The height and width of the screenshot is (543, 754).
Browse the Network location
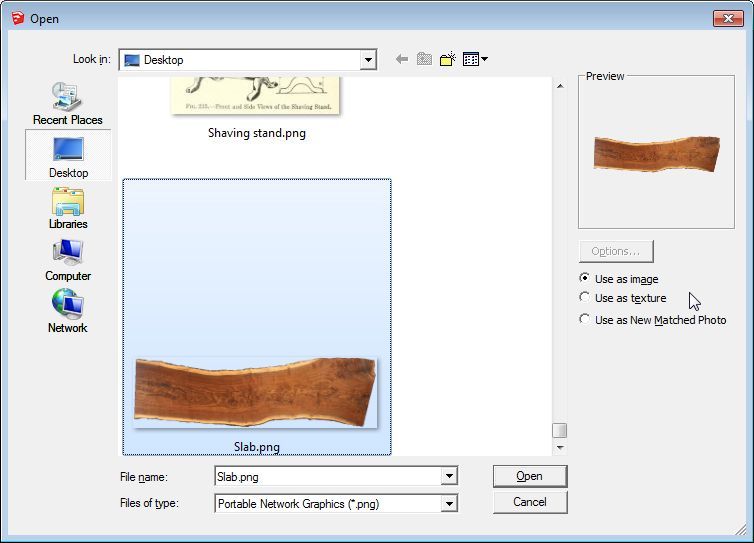[68, 312]
